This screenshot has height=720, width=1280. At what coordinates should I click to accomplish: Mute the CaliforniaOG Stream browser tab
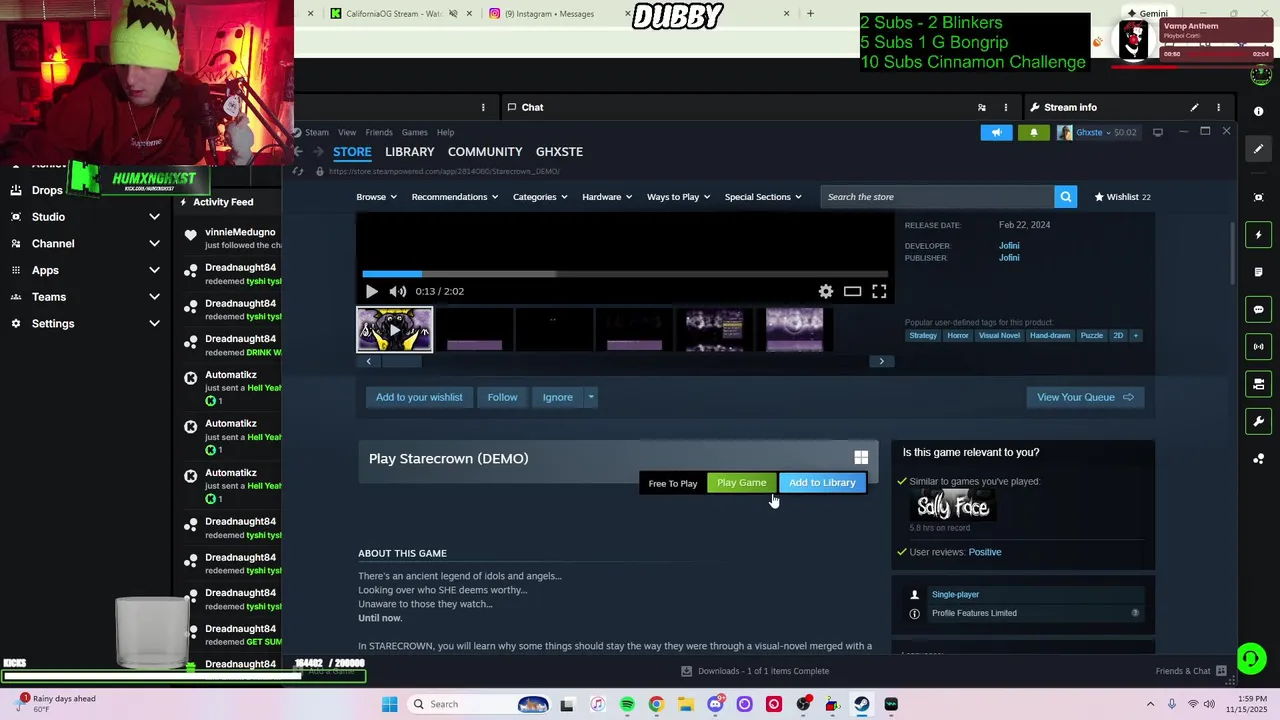453,14
